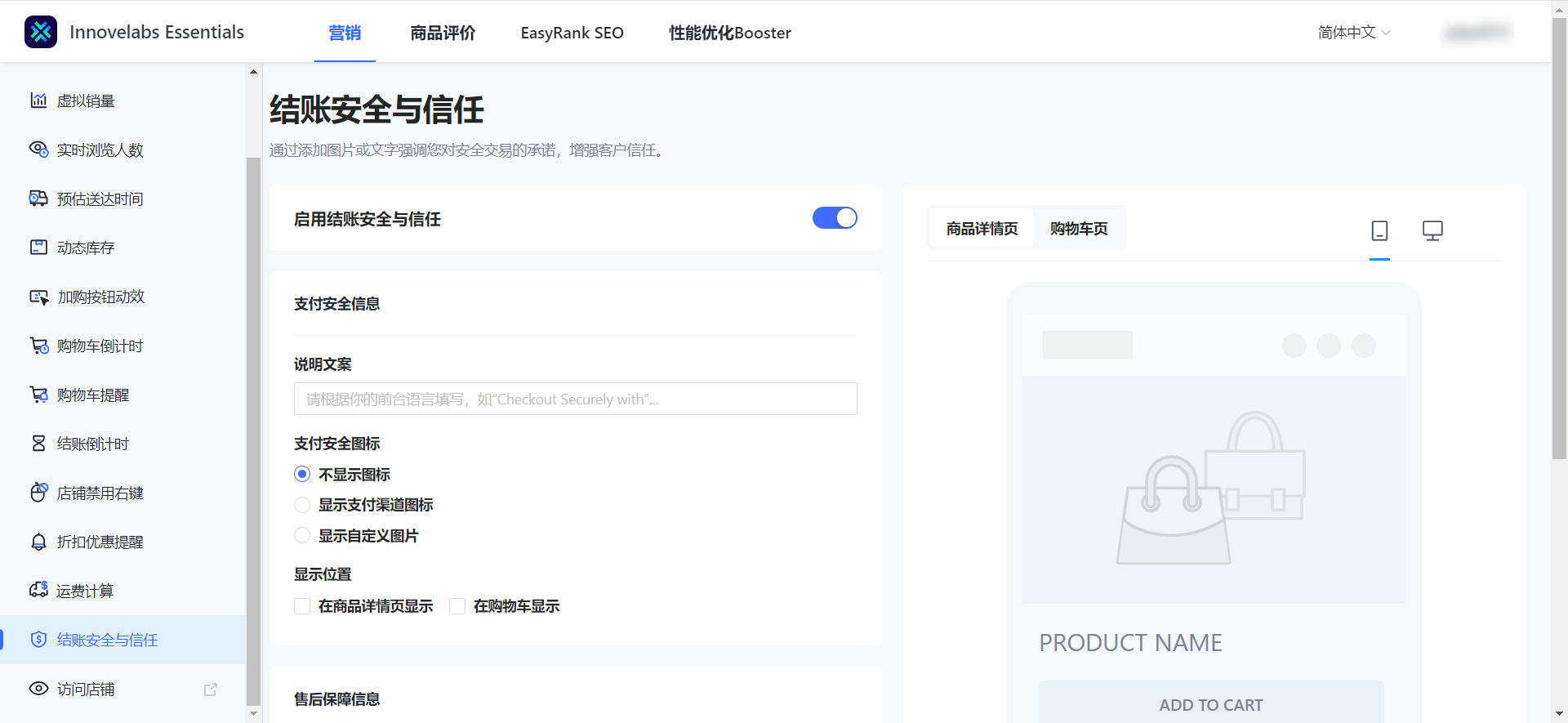Click the 结账安全与信任 shield icon
This screenshot has height=723, width=1568.
pos(38,640)
